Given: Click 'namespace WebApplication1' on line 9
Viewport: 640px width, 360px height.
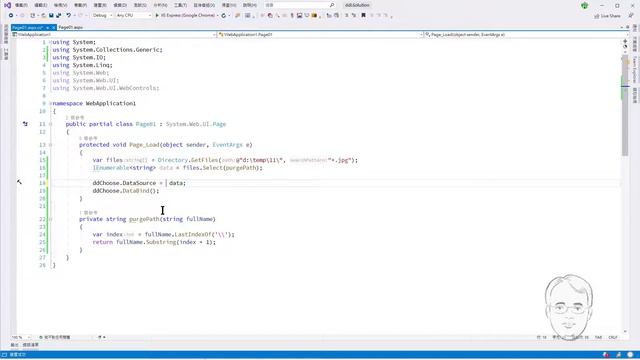Looking at the screenshot, I should (x=94, y=103).
